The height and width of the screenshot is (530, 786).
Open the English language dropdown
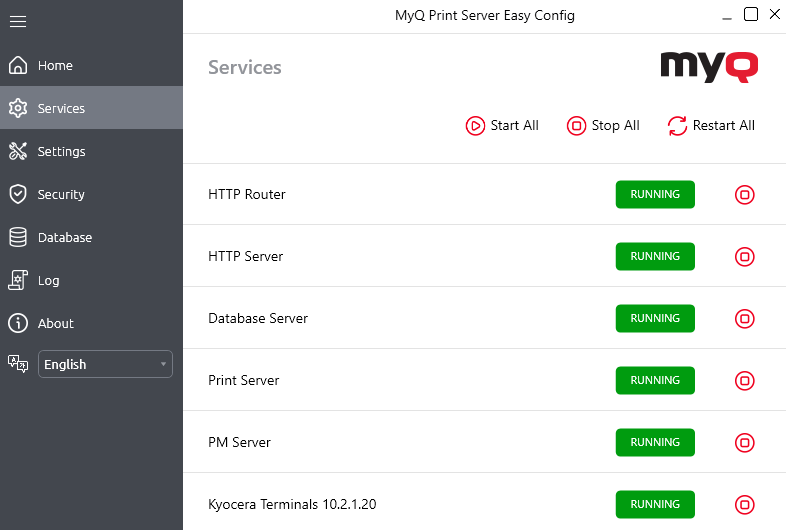click(105, 364)
